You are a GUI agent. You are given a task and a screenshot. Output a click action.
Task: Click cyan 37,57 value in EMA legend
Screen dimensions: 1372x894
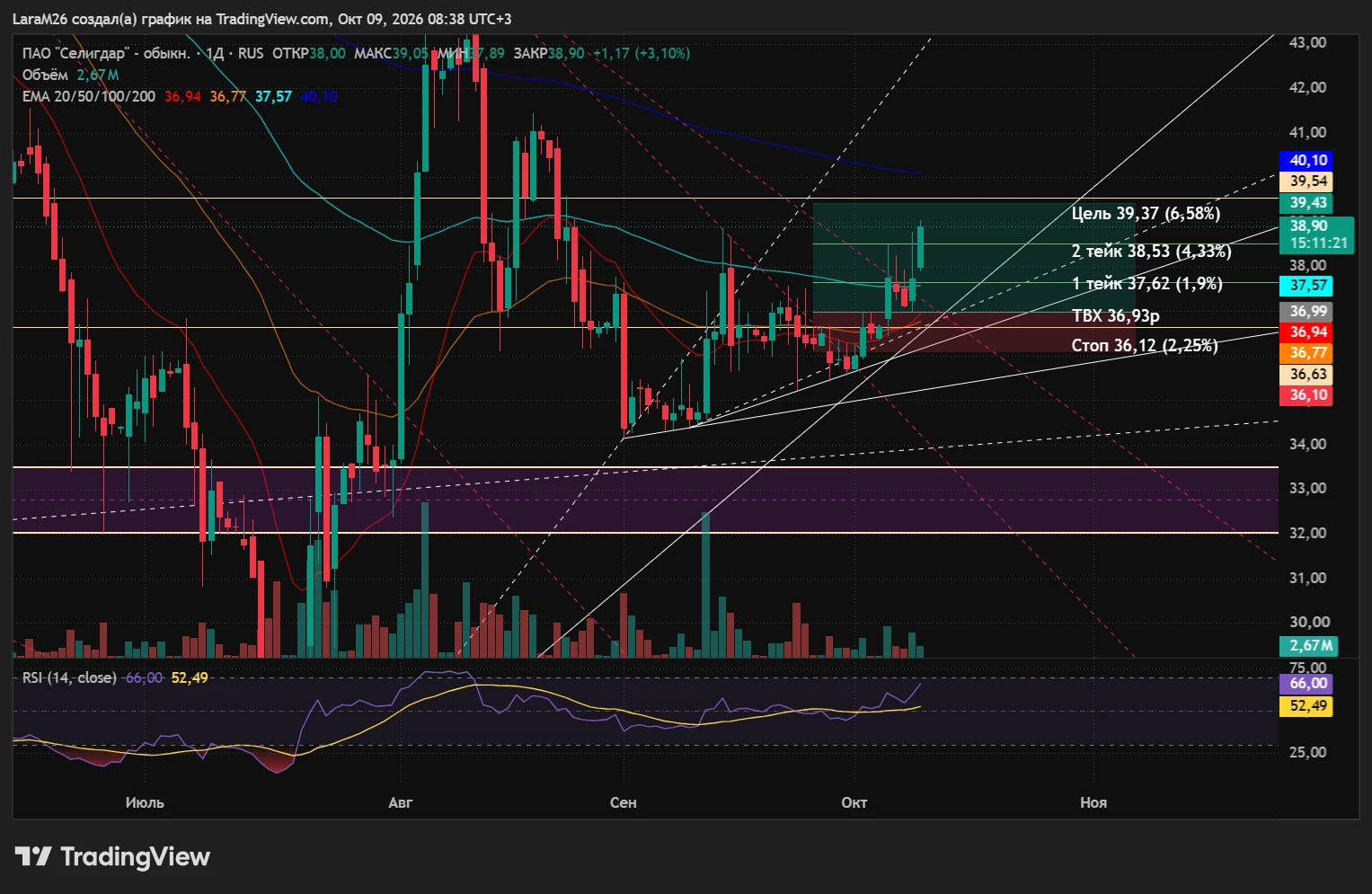tap(273, 96)
